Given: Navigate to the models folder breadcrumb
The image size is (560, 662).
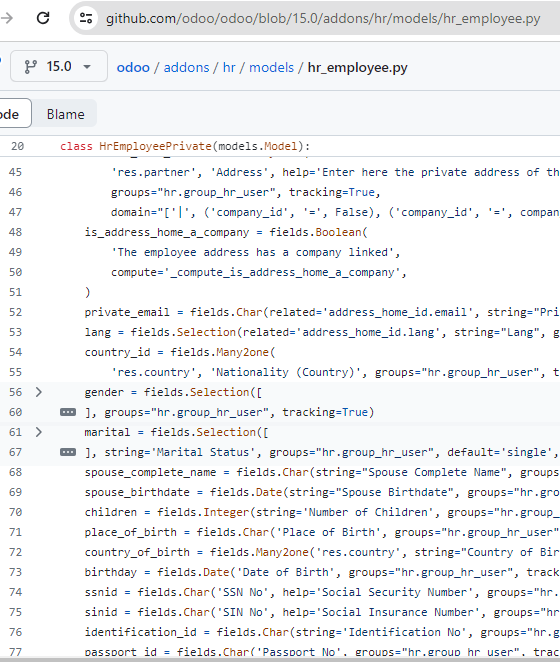Looking at the screenshot, I should click(271, 68).
